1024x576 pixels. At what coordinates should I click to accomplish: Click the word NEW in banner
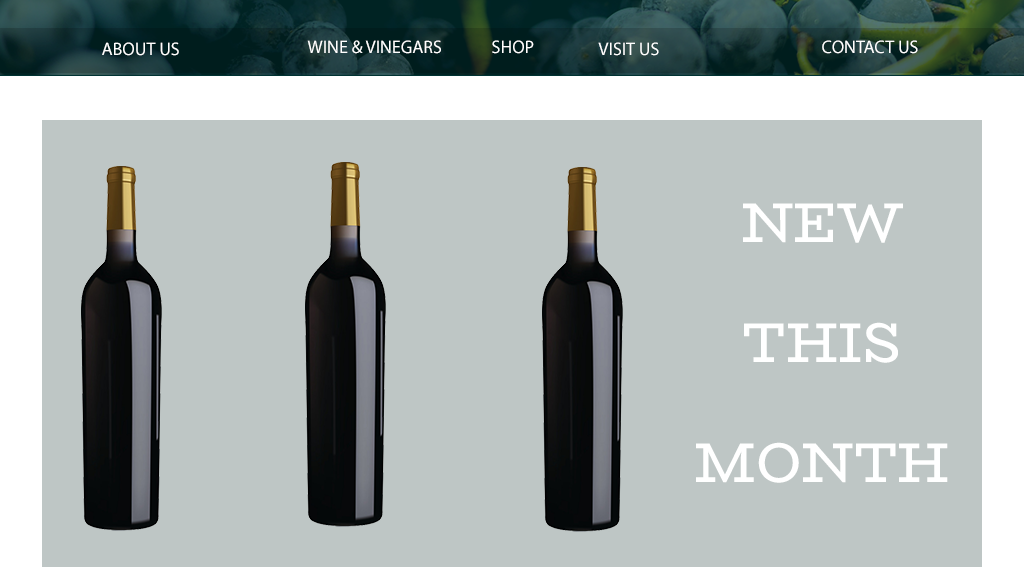[822, 223]
